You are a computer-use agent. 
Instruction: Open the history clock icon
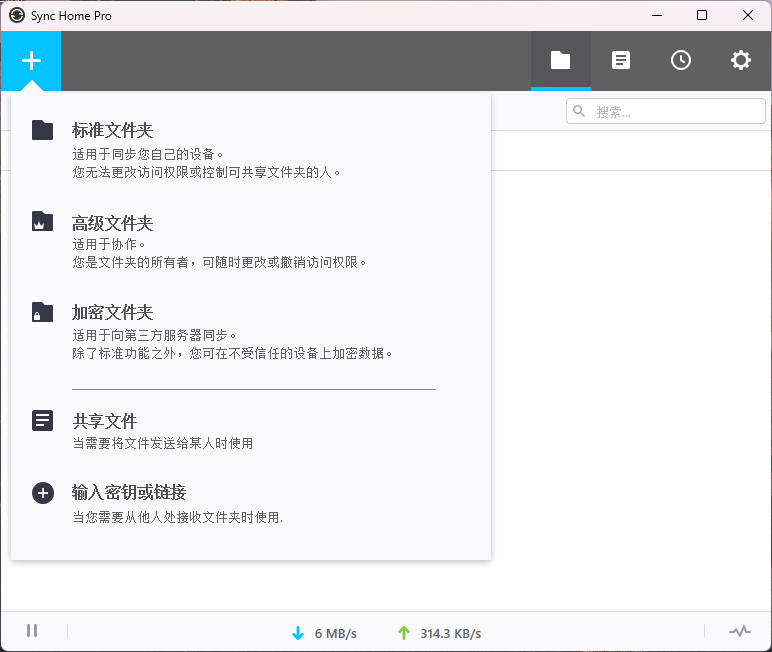point(680,61)
